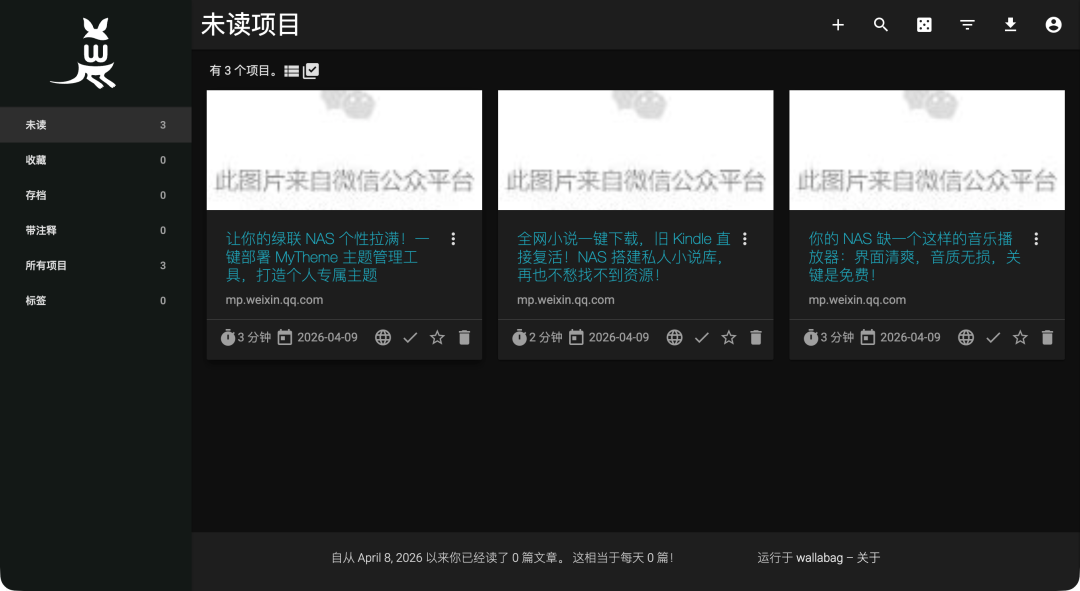
Task: Open the search icon in the top bar
Action: point(881,24)
